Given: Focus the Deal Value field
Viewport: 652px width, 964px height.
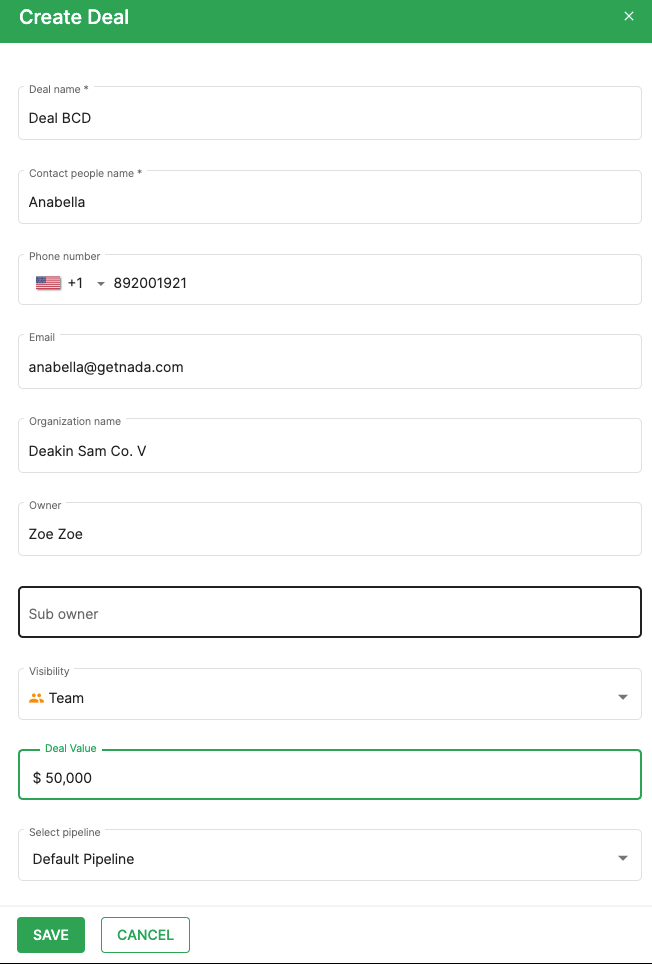Looking at the screenshot, I should coord(330,775).
